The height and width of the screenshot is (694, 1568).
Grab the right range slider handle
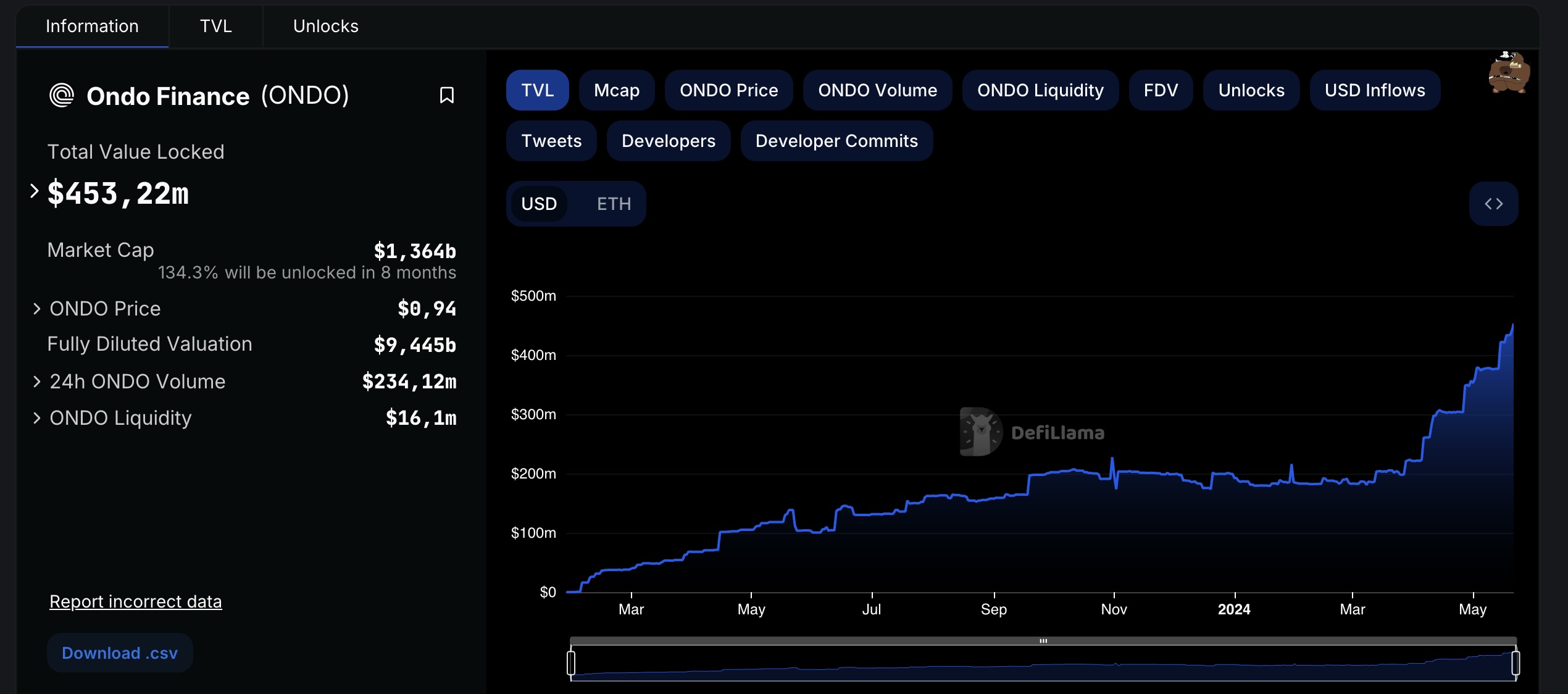click(x=1516, y=663)
